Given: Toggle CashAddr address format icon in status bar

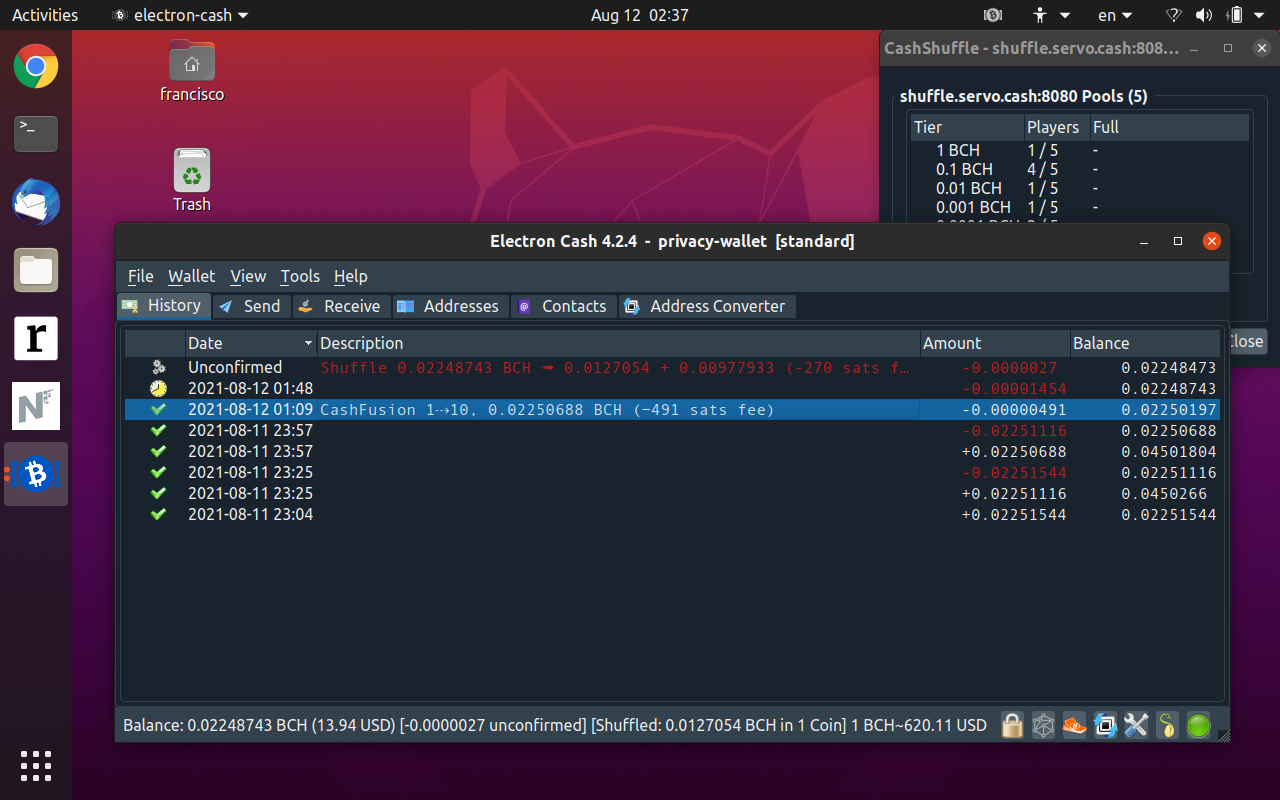Looking at the screenshot, I should 1105,725.
